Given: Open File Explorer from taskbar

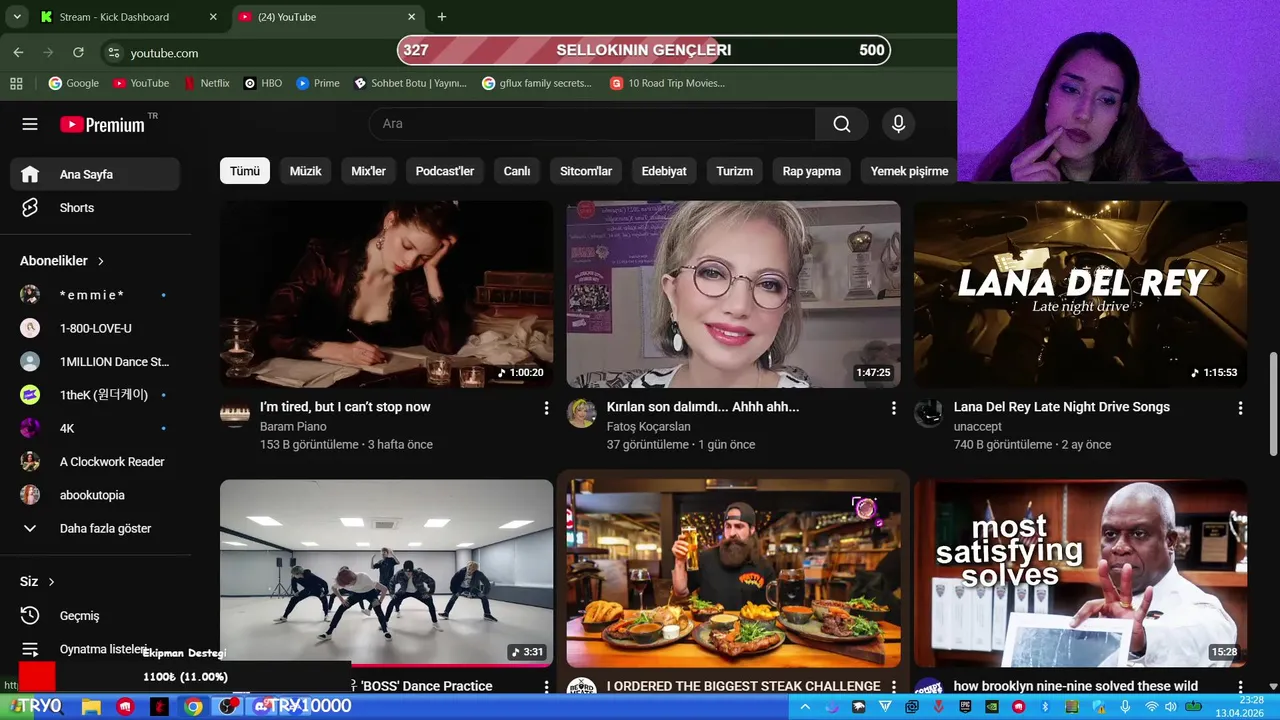Looking at the screenshot, I should coord(91,707).
